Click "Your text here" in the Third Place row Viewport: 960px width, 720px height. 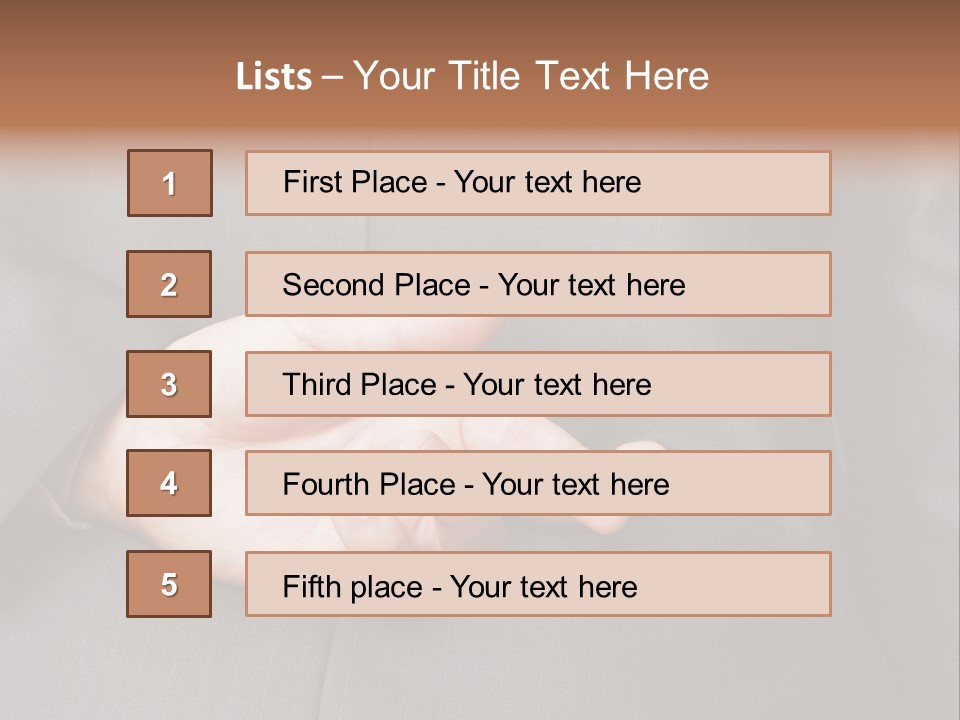pyautogui.click(x=557, y=385)
